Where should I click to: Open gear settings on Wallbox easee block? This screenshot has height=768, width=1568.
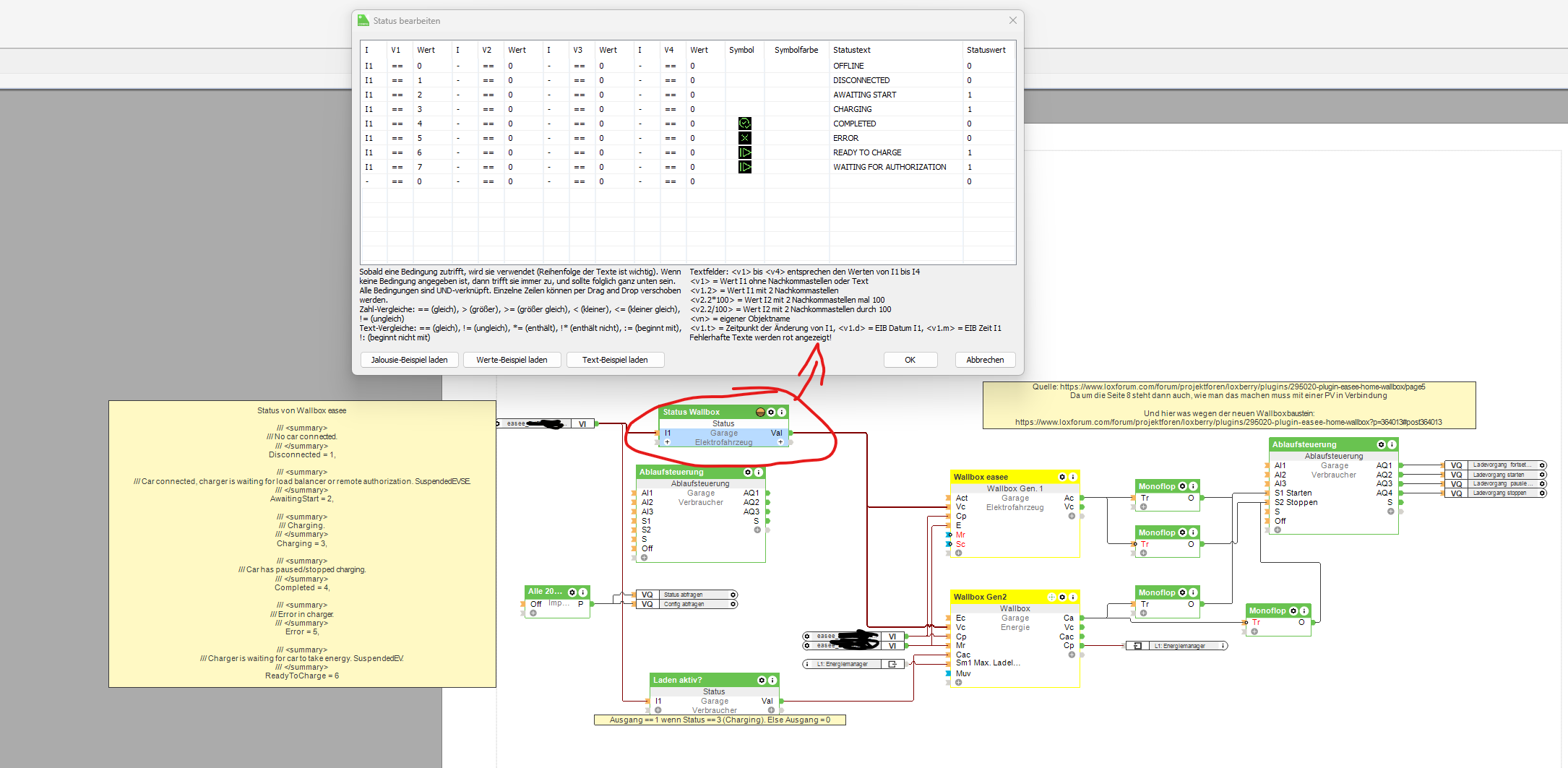1062,477
